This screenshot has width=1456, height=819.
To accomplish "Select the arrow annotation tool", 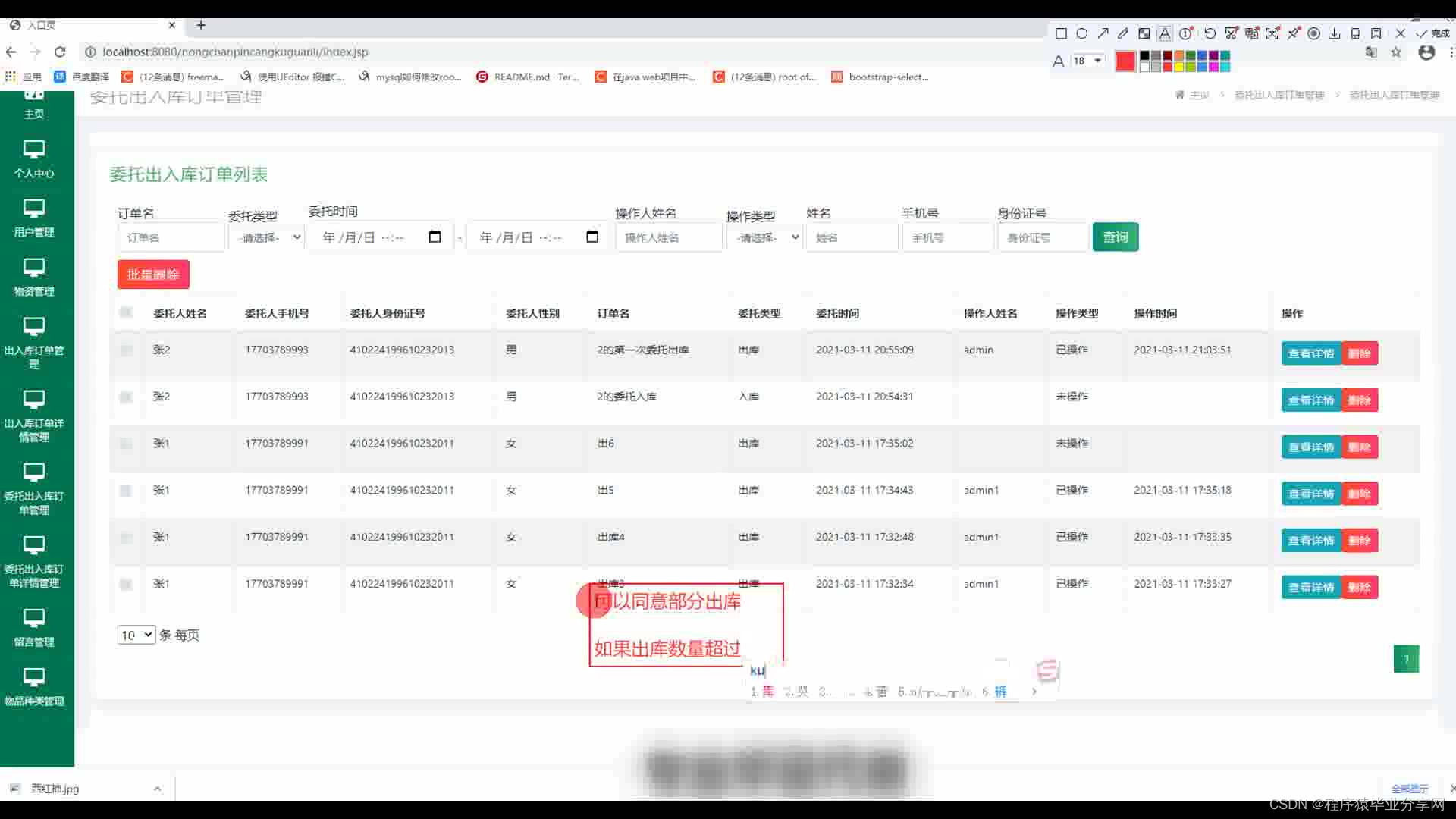I will pos(1103,33).
